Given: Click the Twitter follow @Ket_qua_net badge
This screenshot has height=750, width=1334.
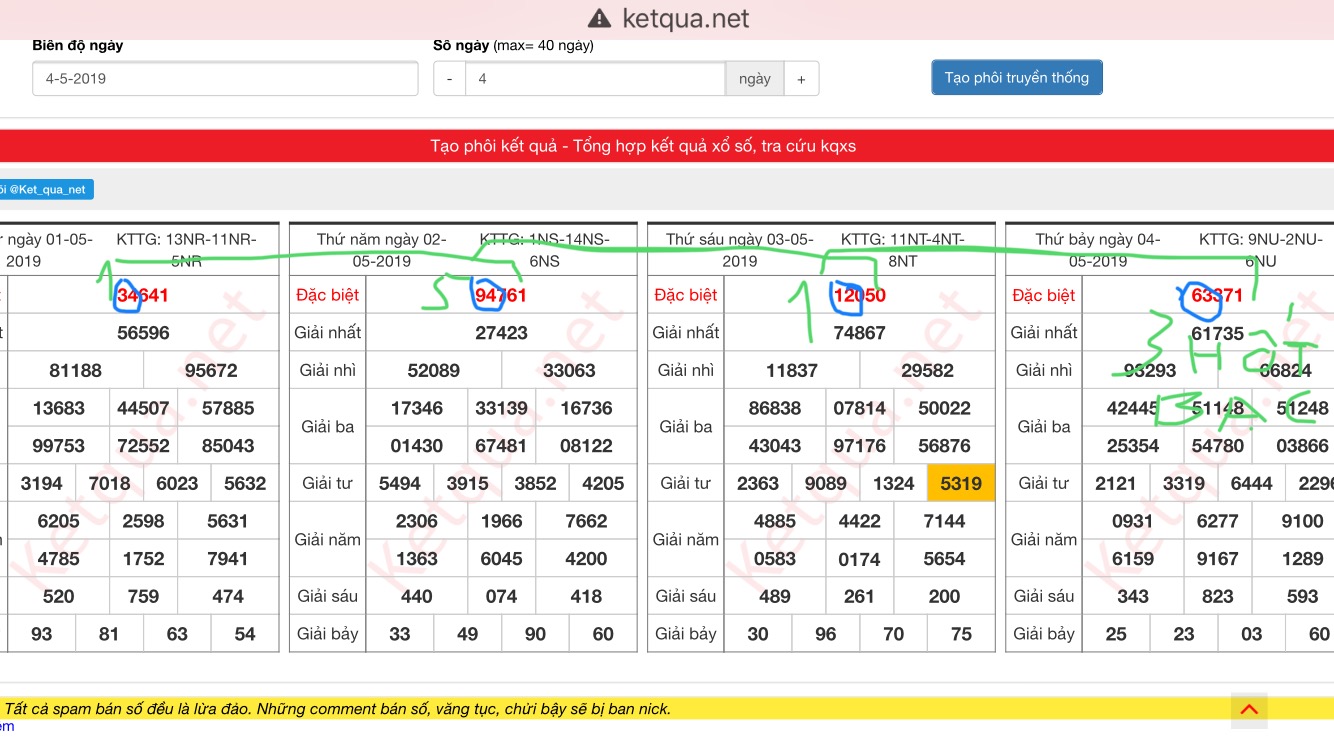Looking at the screenshot, I should (46, 190).
